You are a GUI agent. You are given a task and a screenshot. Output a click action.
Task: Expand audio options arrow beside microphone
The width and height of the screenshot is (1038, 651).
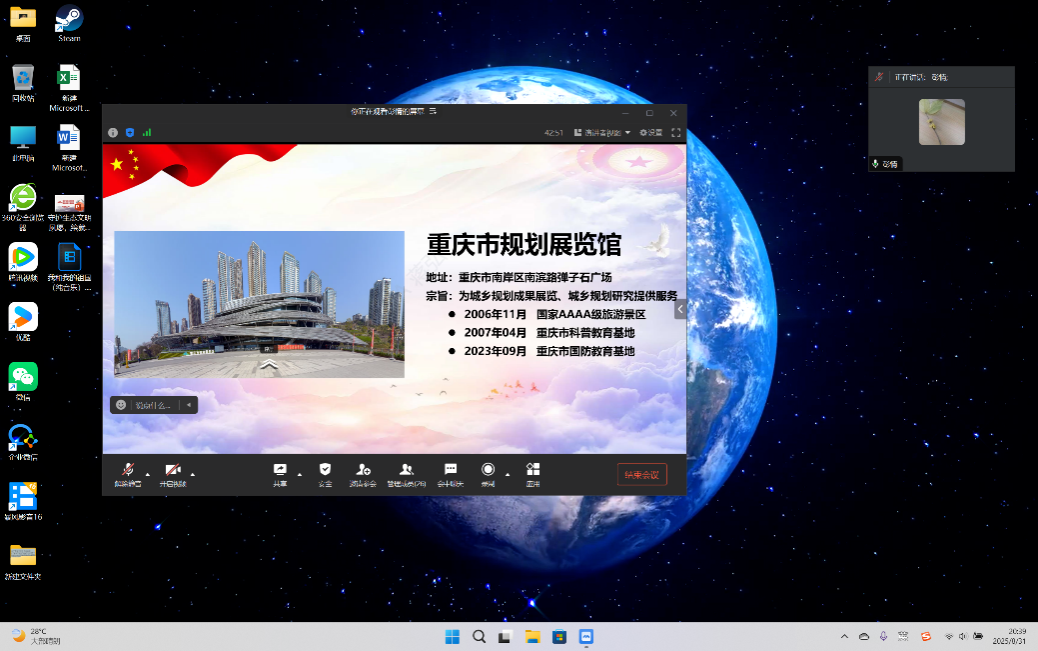point(148,474)
